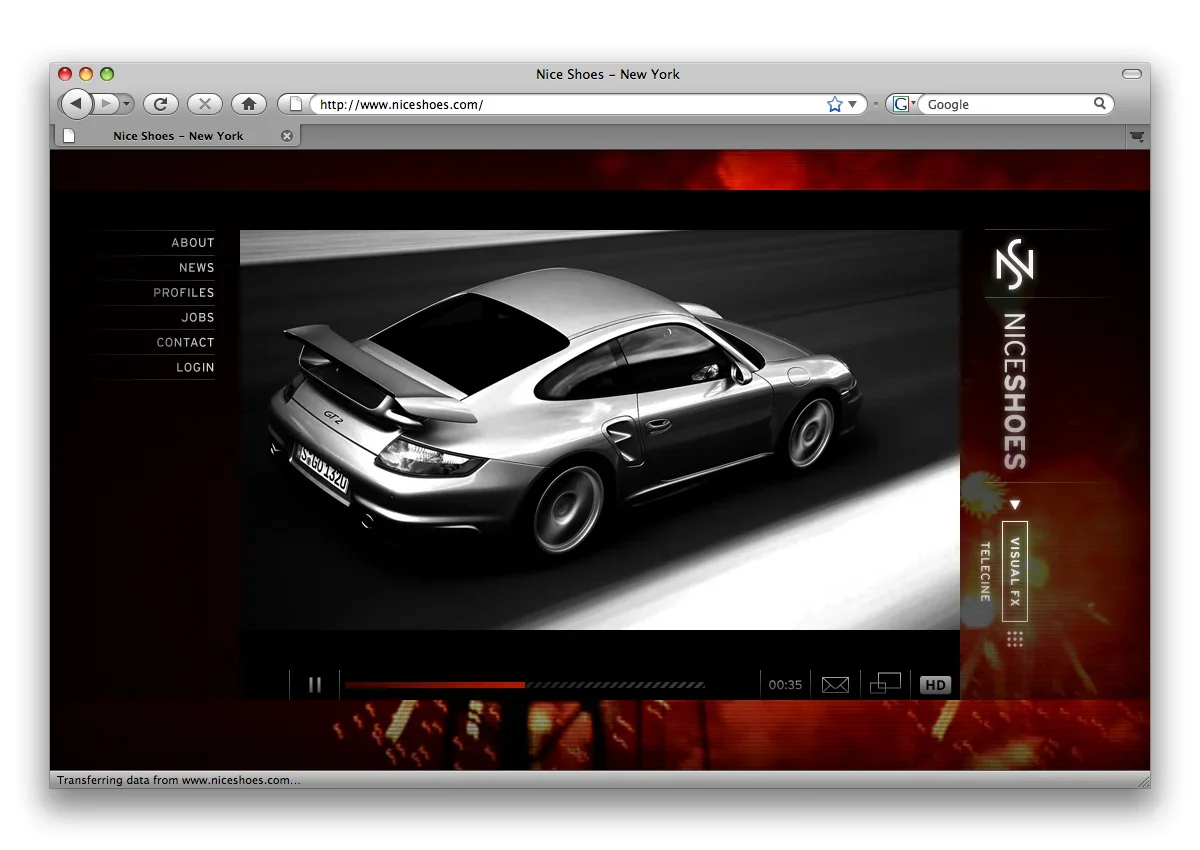Enable HD playback quality

(x=935, y=684)
